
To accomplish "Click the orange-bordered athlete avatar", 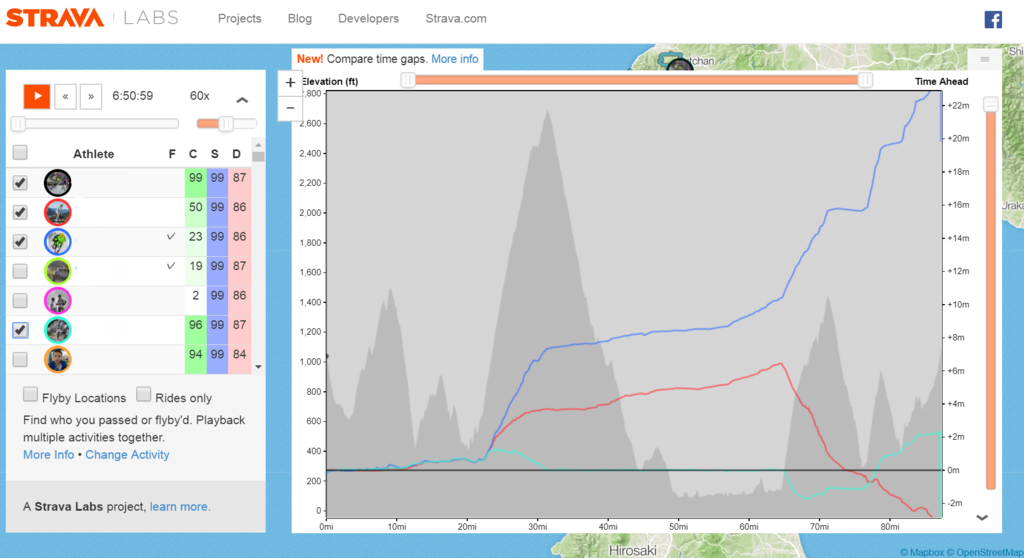I will pos(57,359).
